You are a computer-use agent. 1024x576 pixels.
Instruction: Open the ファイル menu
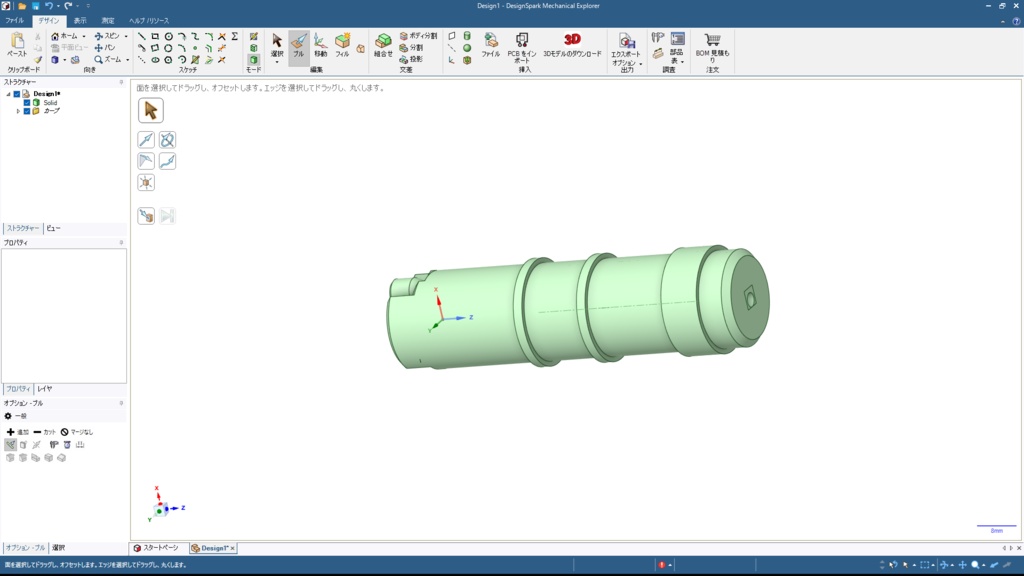tap(14, 21)
